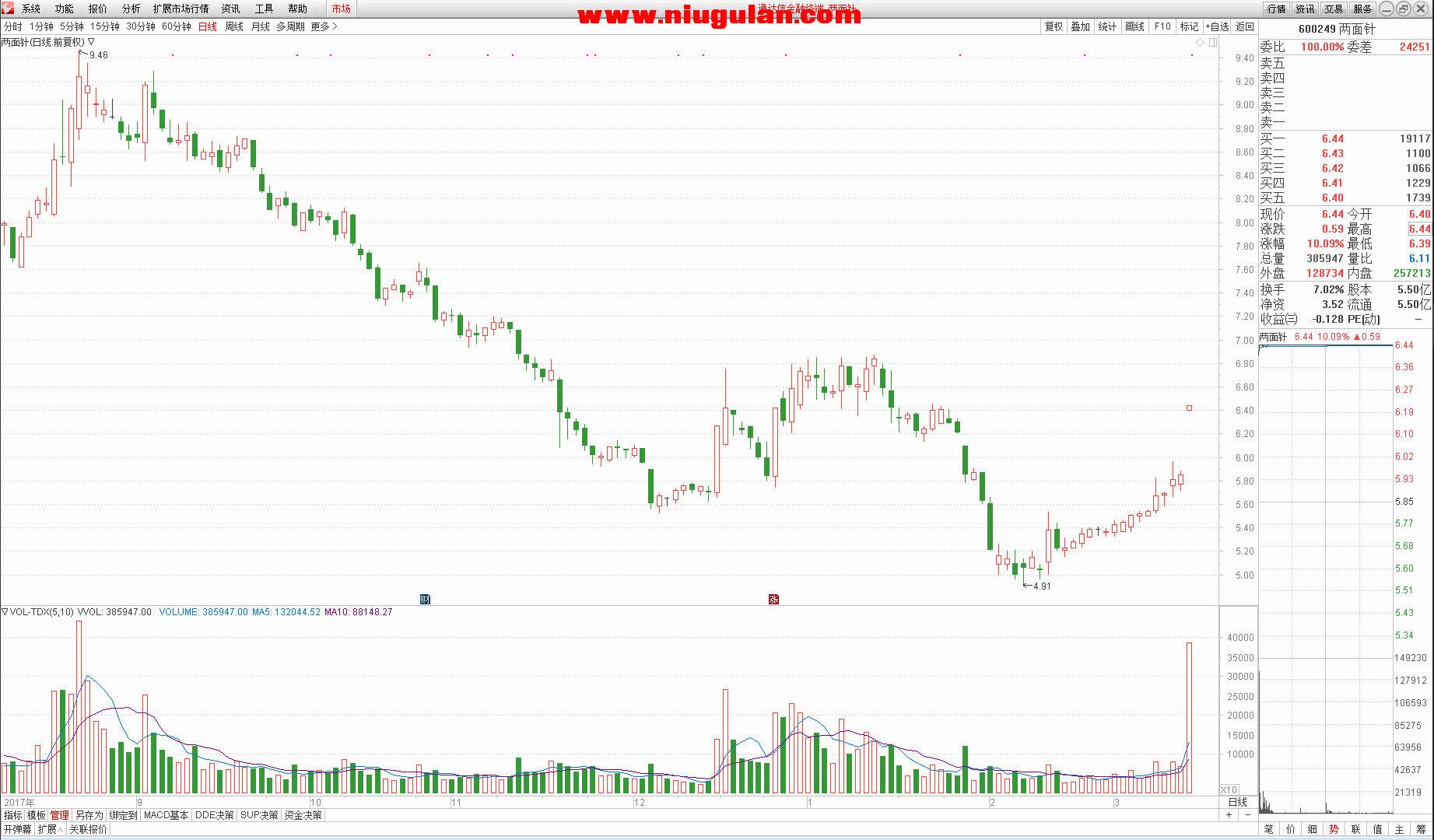The height and width of the screenshot is (840, 1434).
Task: Select the 资金决策 template
Action: (303, 815)
